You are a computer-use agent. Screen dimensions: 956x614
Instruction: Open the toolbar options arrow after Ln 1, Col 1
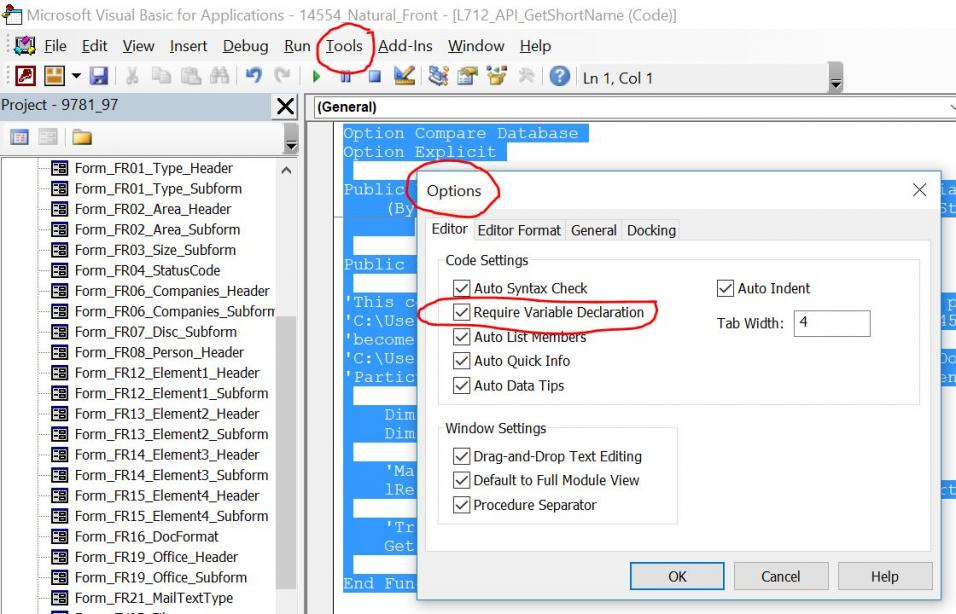pos(836,77)
